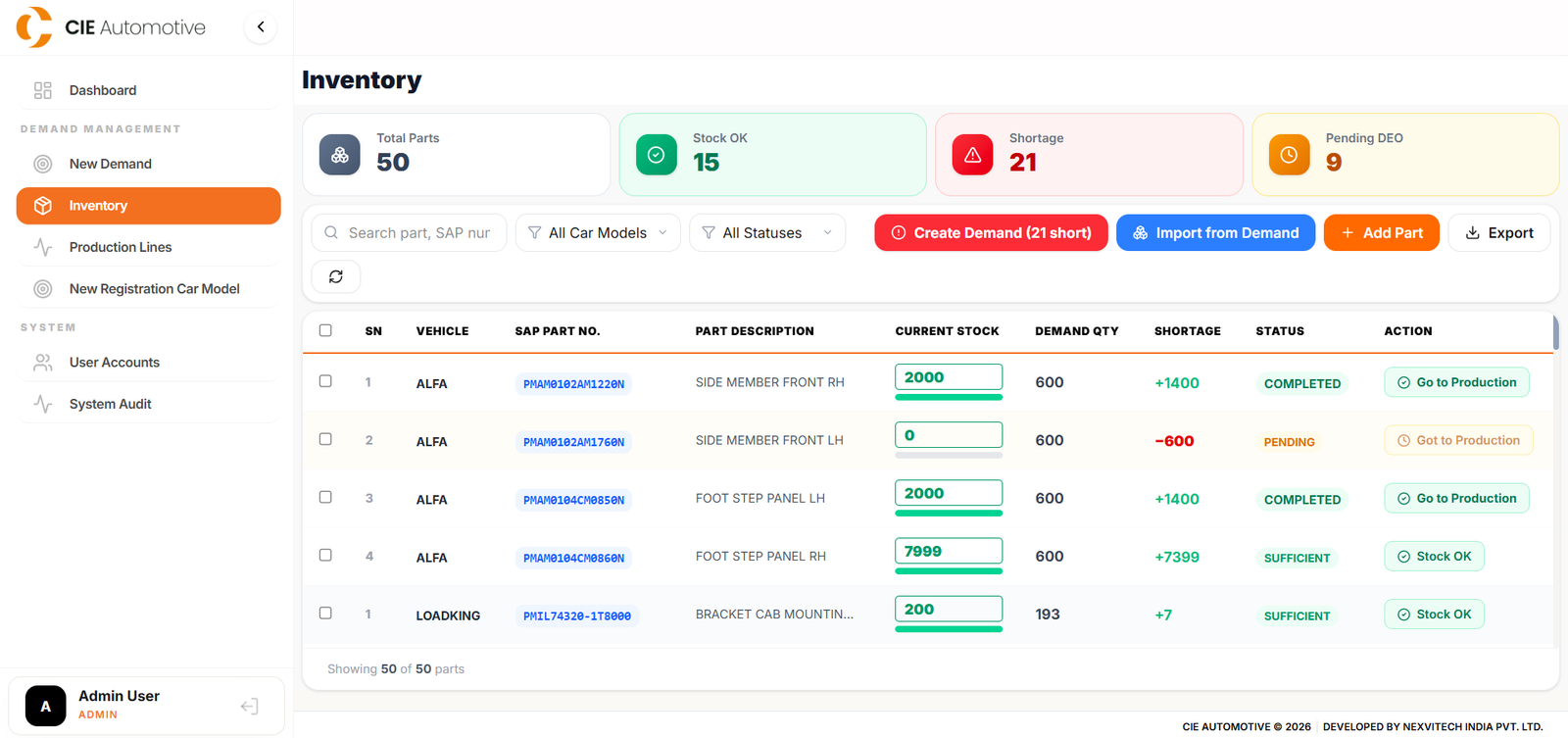Open New Registration Car Model page
This screenshot has height=738, width=1568.
(x=149, y=288)
